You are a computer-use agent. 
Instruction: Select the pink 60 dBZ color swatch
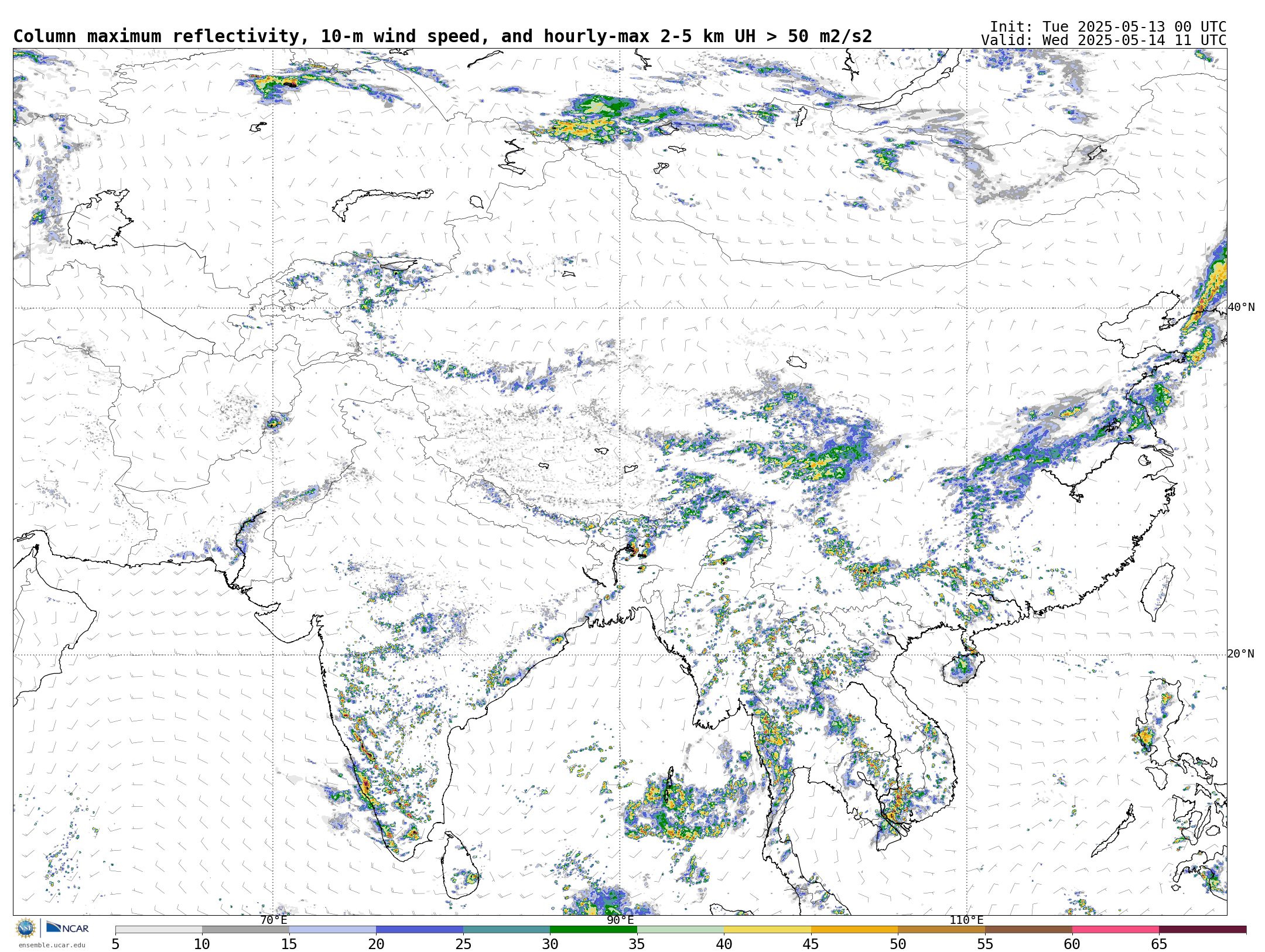click(x=1115, y=929)
